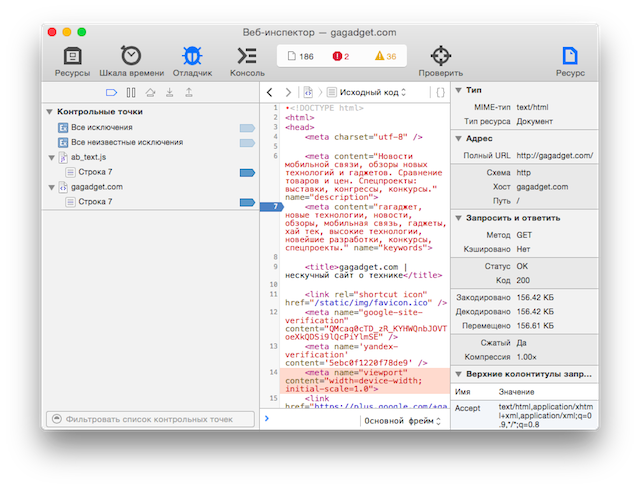
Task: Toggle Все неизвестные исключения breakpoint marker
Action: [247, 143]
